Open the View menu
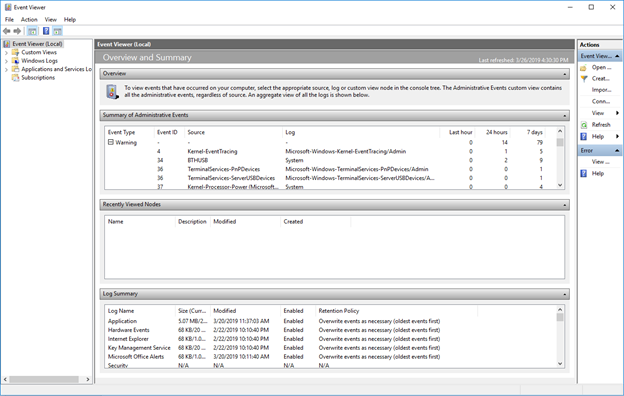The image size is (624, 396). pyautogui.click(x=51, y=20)
